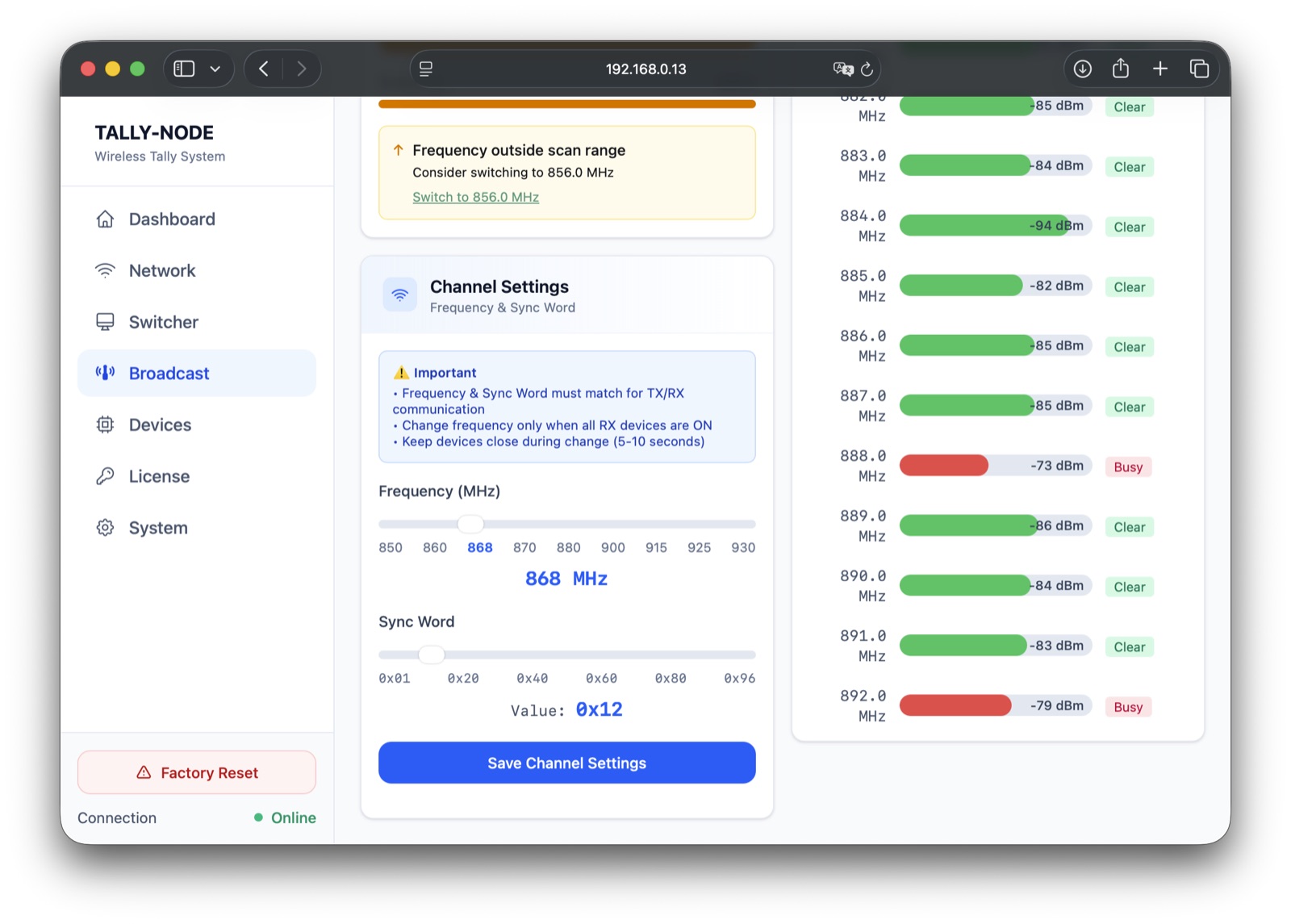1291x924 pixels.
Task: Click the Factory Reset button
Action: (197, 772)
